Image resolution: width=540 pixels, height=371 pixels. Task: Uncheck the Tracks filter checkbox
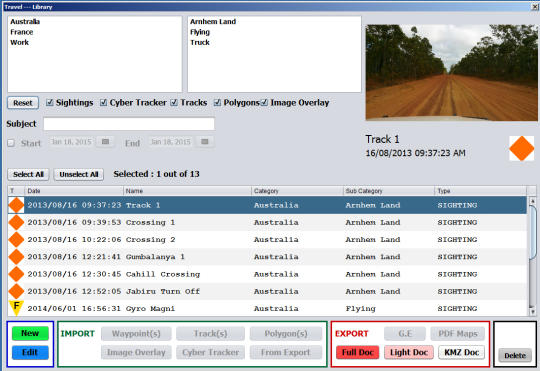pos(174,103)
